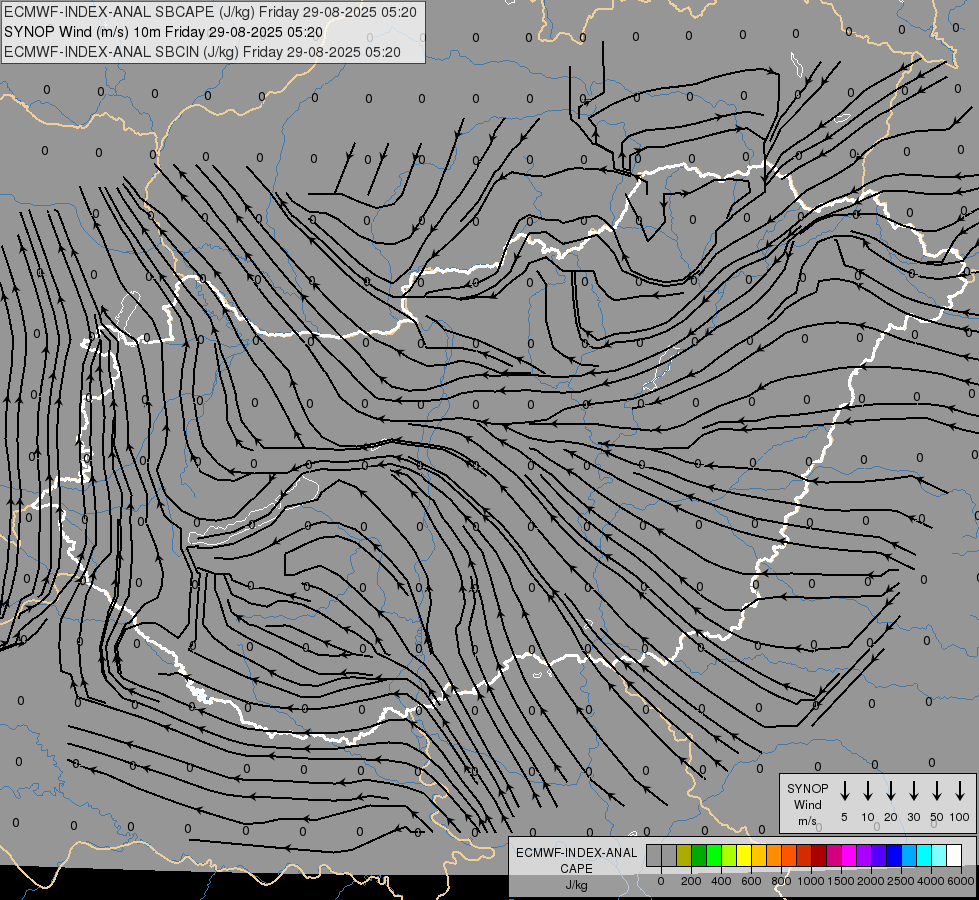Select the dark red CAPE swatch
Viewport: 979px width, 900px height.
point(819,855)
